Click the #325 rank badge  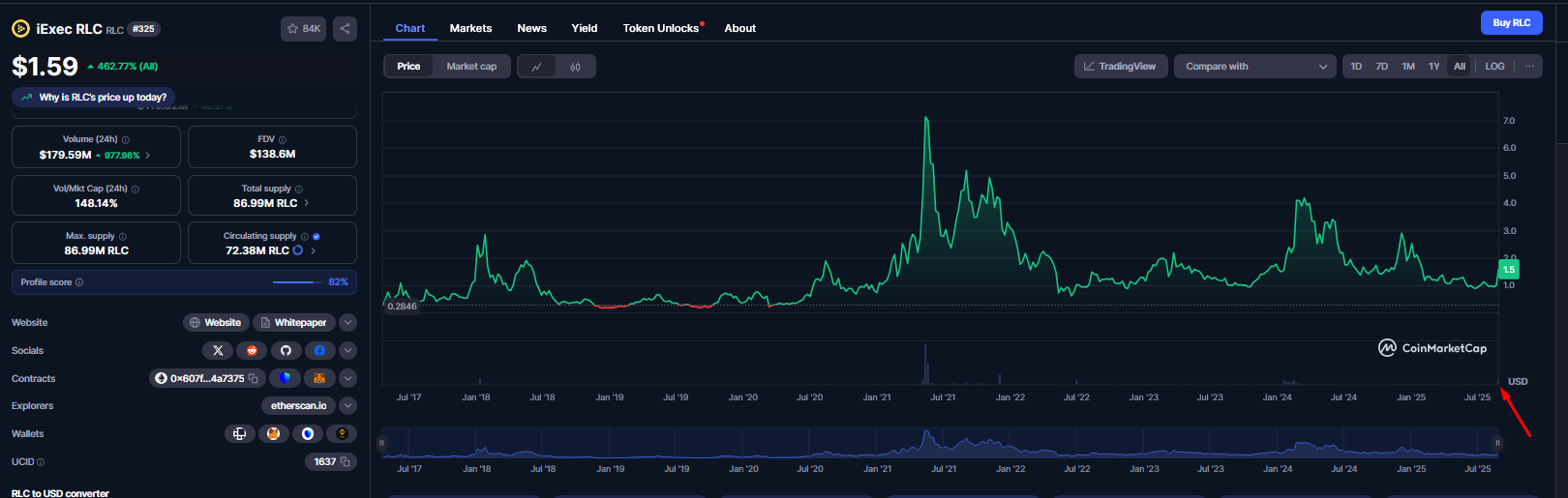143,29
